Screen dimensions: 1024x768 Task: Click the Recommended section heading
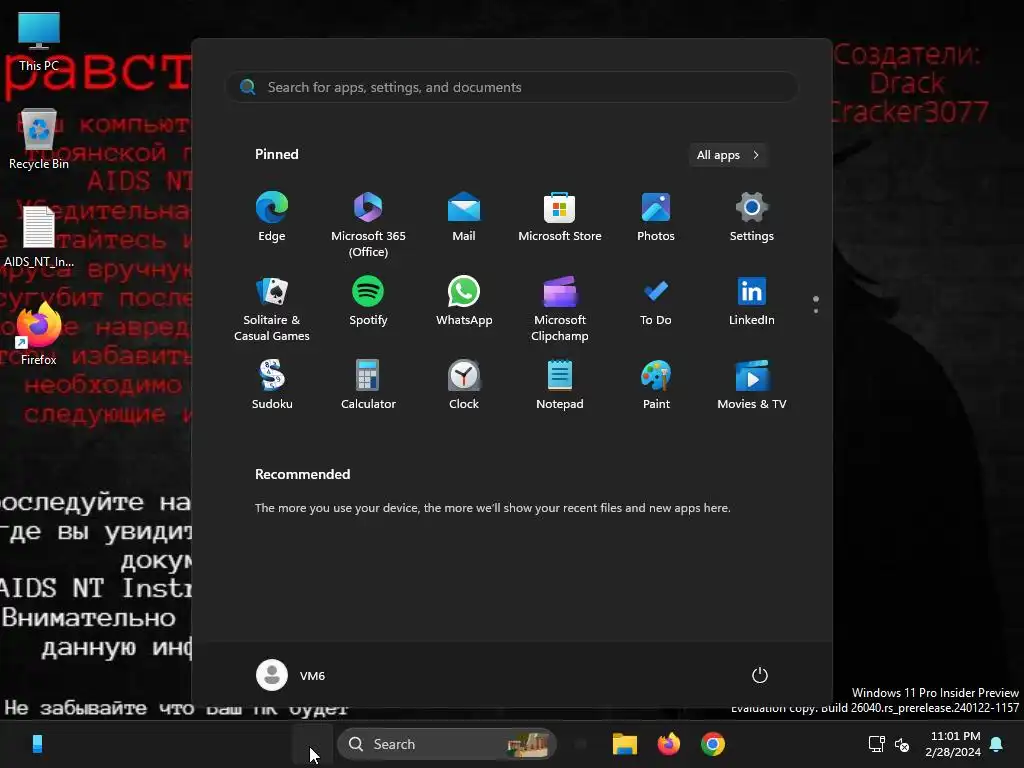302,474
